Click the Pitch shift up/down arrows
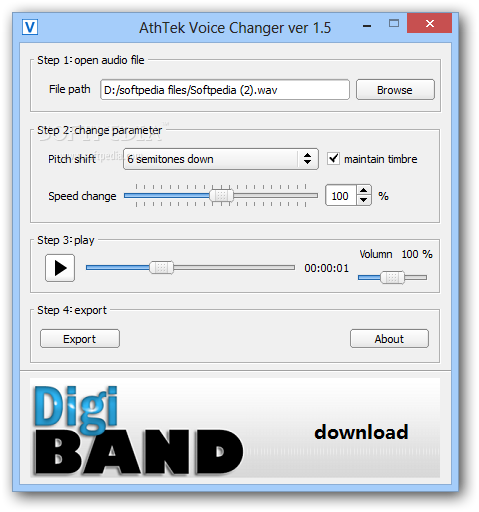This screenshot has height=512, width=479. pyautogui.click(x=307, y=159)
